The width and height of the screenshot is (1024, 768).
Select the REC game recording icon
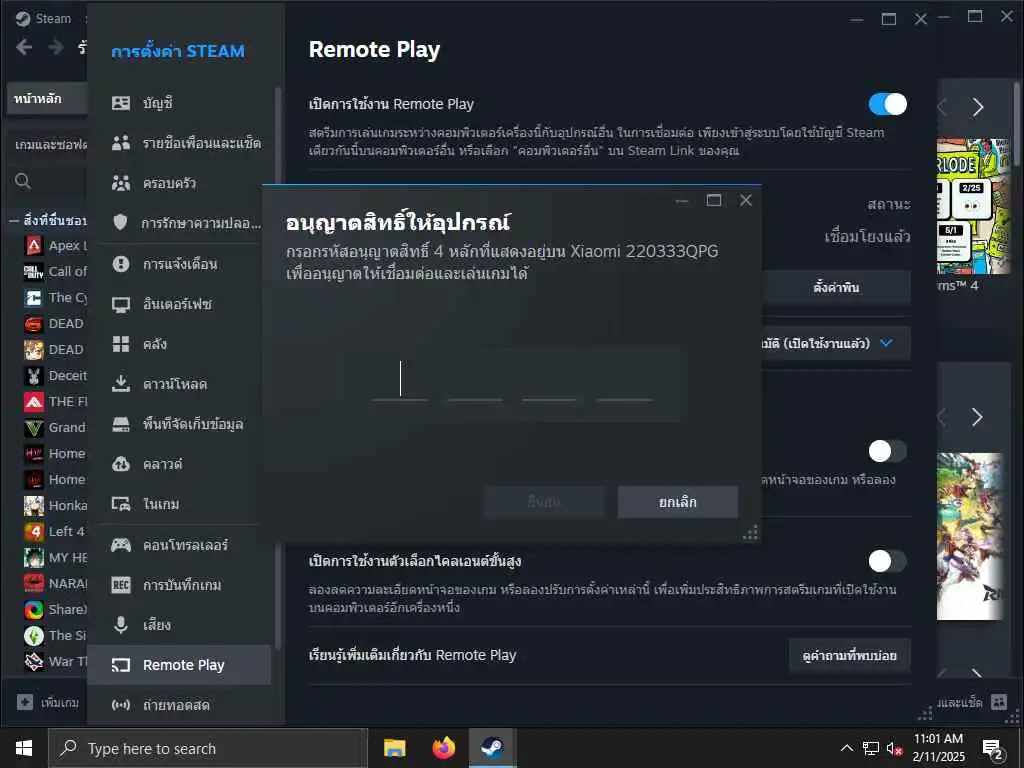(x=121, y=584)
